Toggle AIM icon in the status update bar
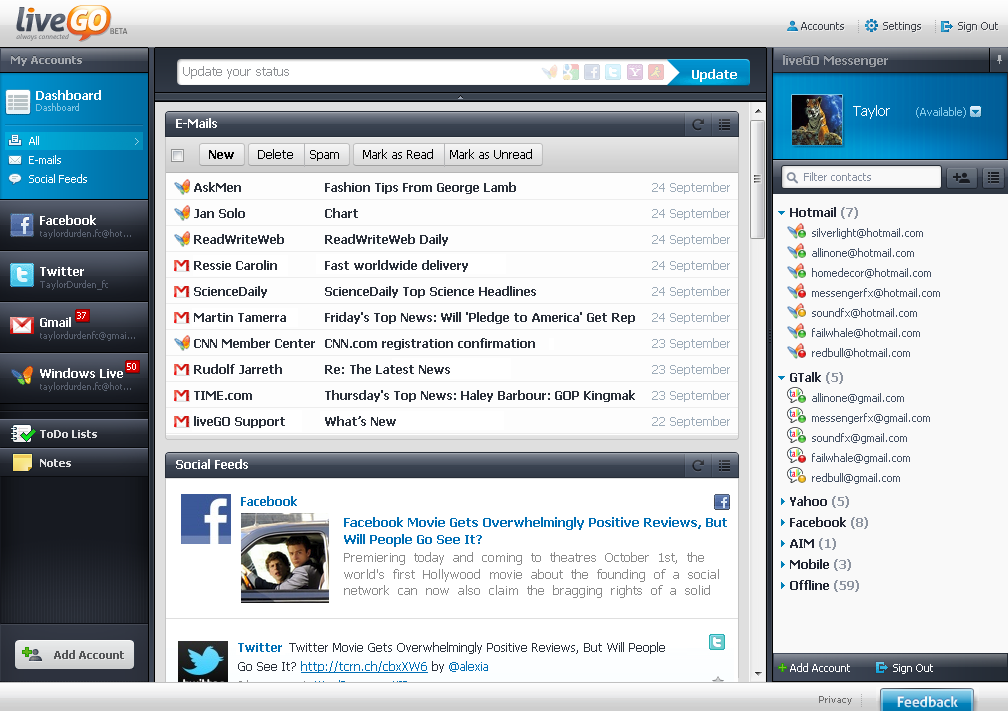The image size is (1008, 711). coord(656,72)
